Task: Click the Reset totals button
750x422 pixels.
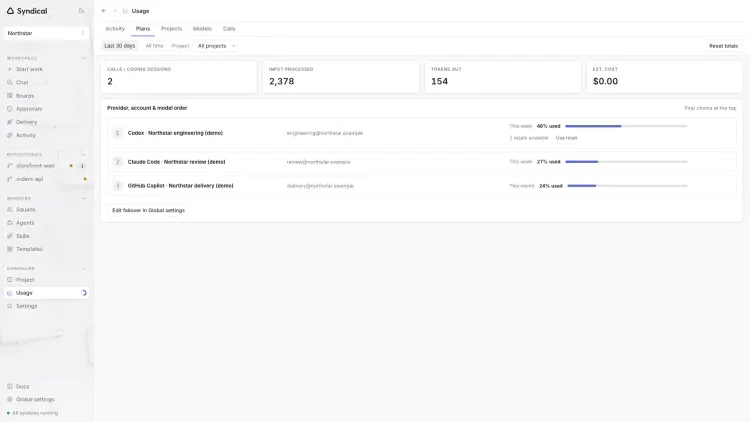Action: [723, 46]
